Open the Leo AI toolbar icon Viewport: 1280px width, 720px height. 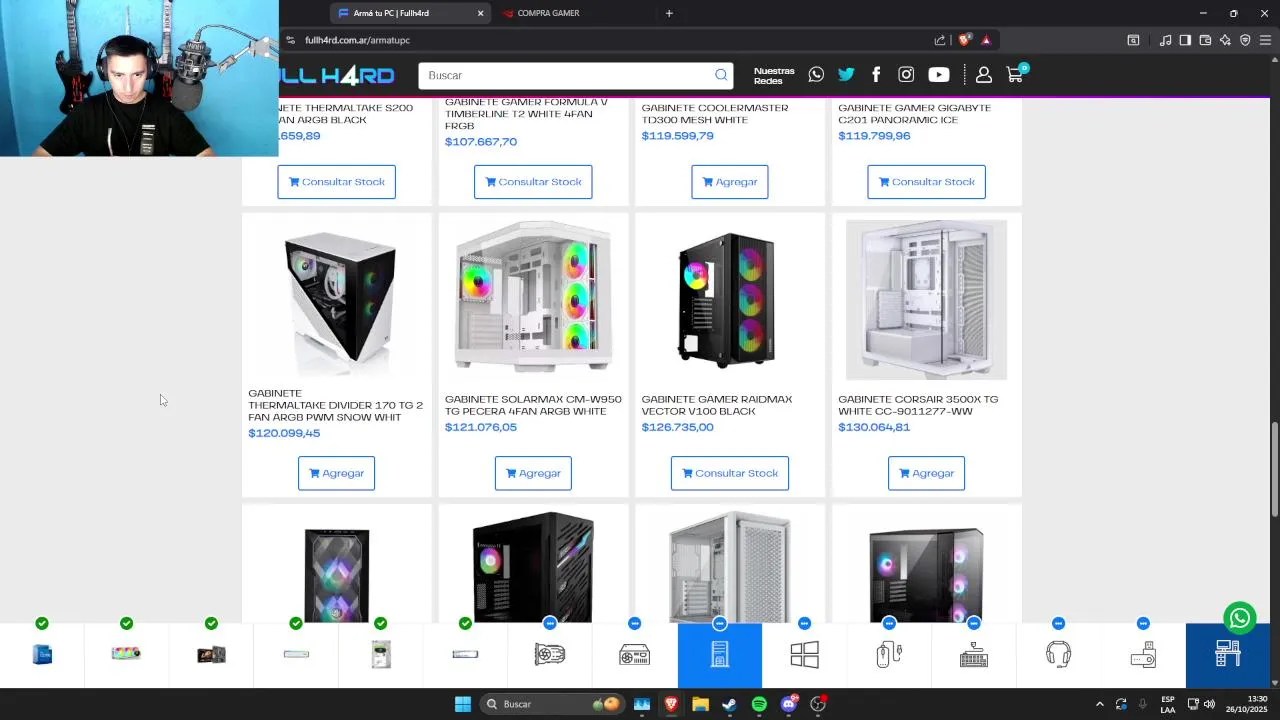[x=1225, y=40]
